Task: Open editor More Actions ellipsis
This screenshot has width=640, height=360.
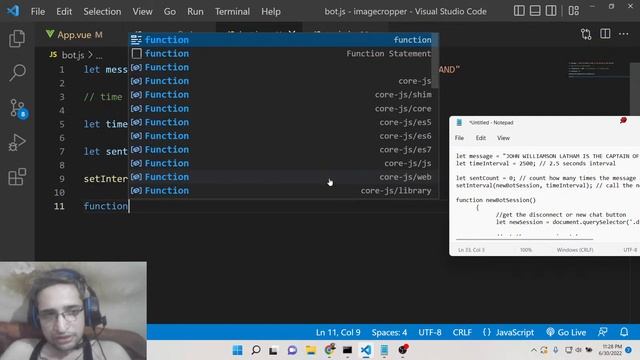Action: pos(623,34)
